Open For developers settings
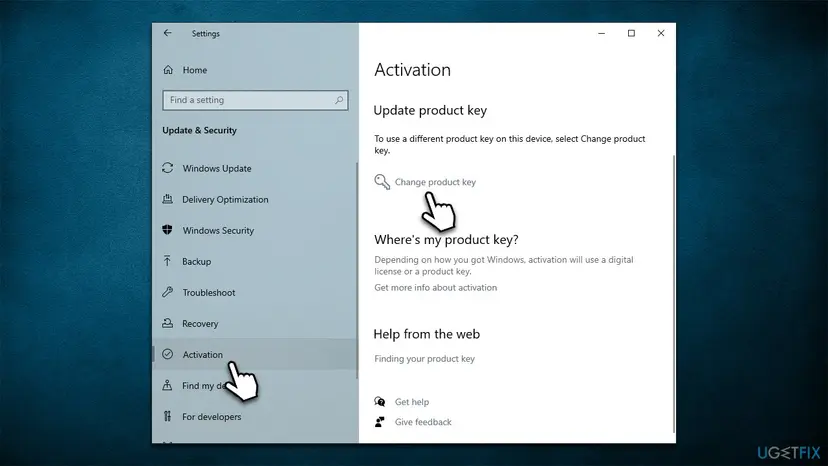Screen dimensions: 828x466 (x=211, y=417)
